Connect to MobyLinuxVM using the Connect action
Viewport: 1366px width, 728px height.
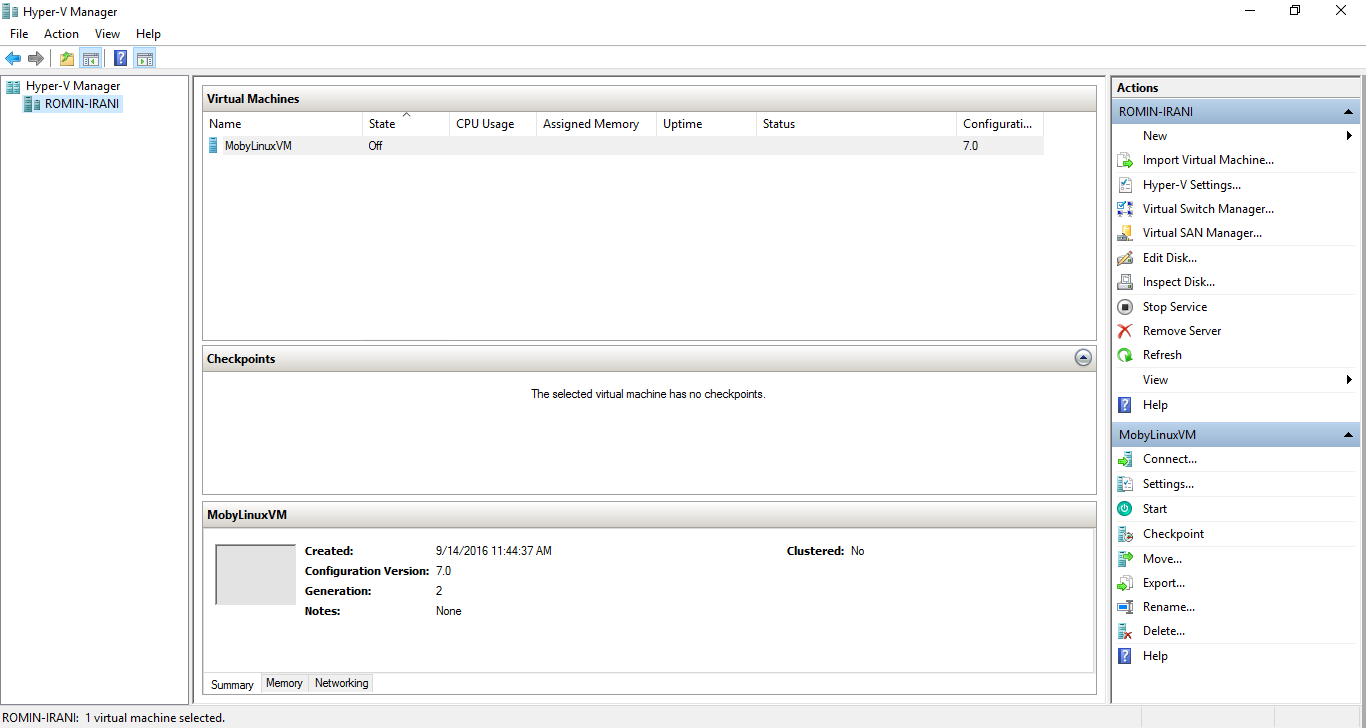point(1170,458)
